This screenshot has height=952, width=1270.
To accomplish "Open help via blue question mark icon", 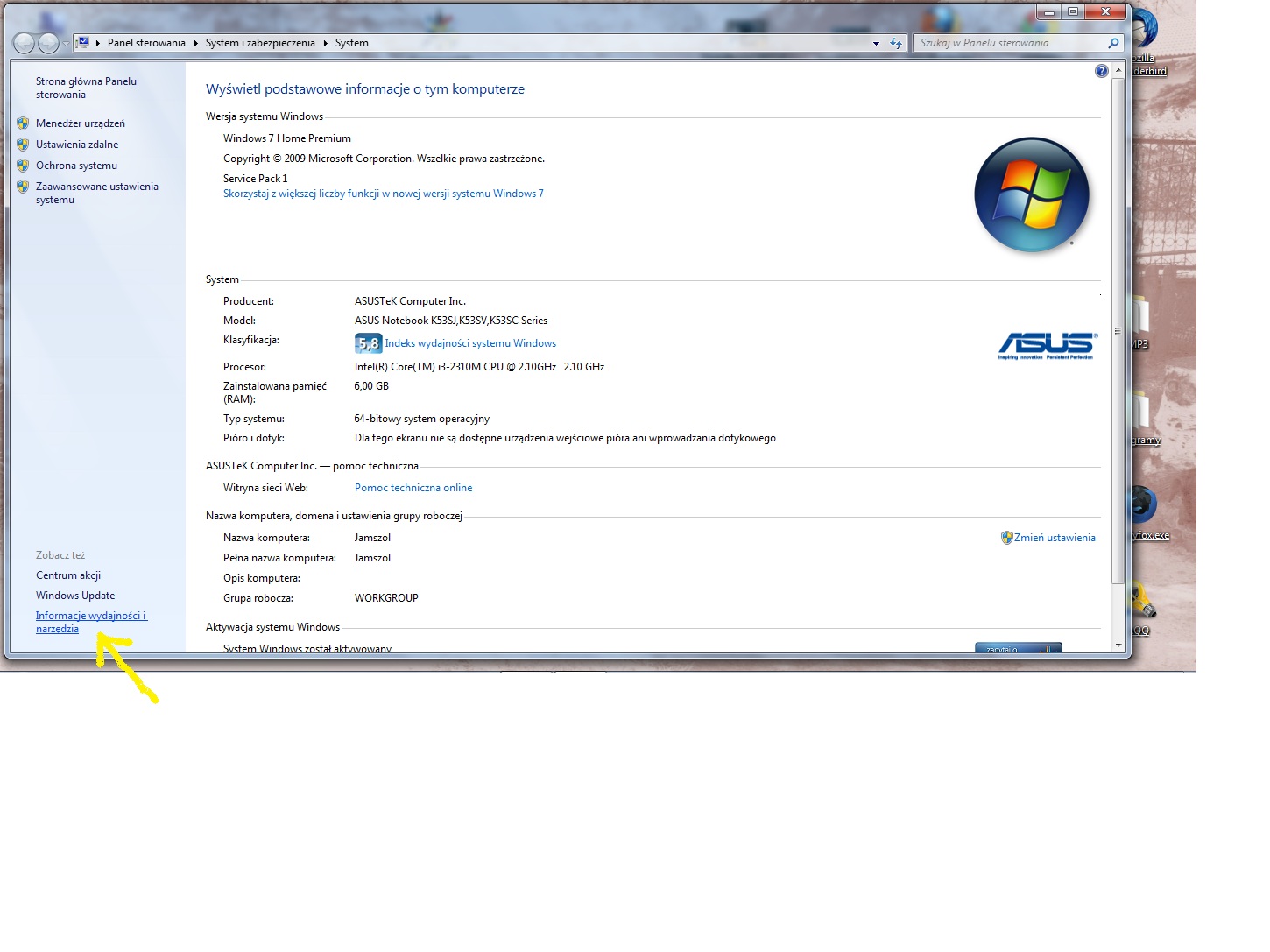I will 1101,71.
